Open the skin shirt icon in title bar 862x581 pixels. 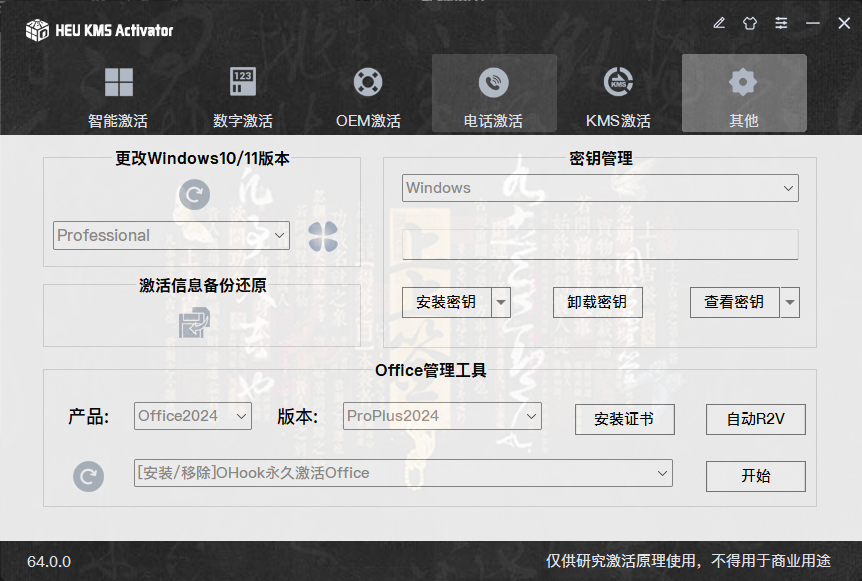click(750, 23)
